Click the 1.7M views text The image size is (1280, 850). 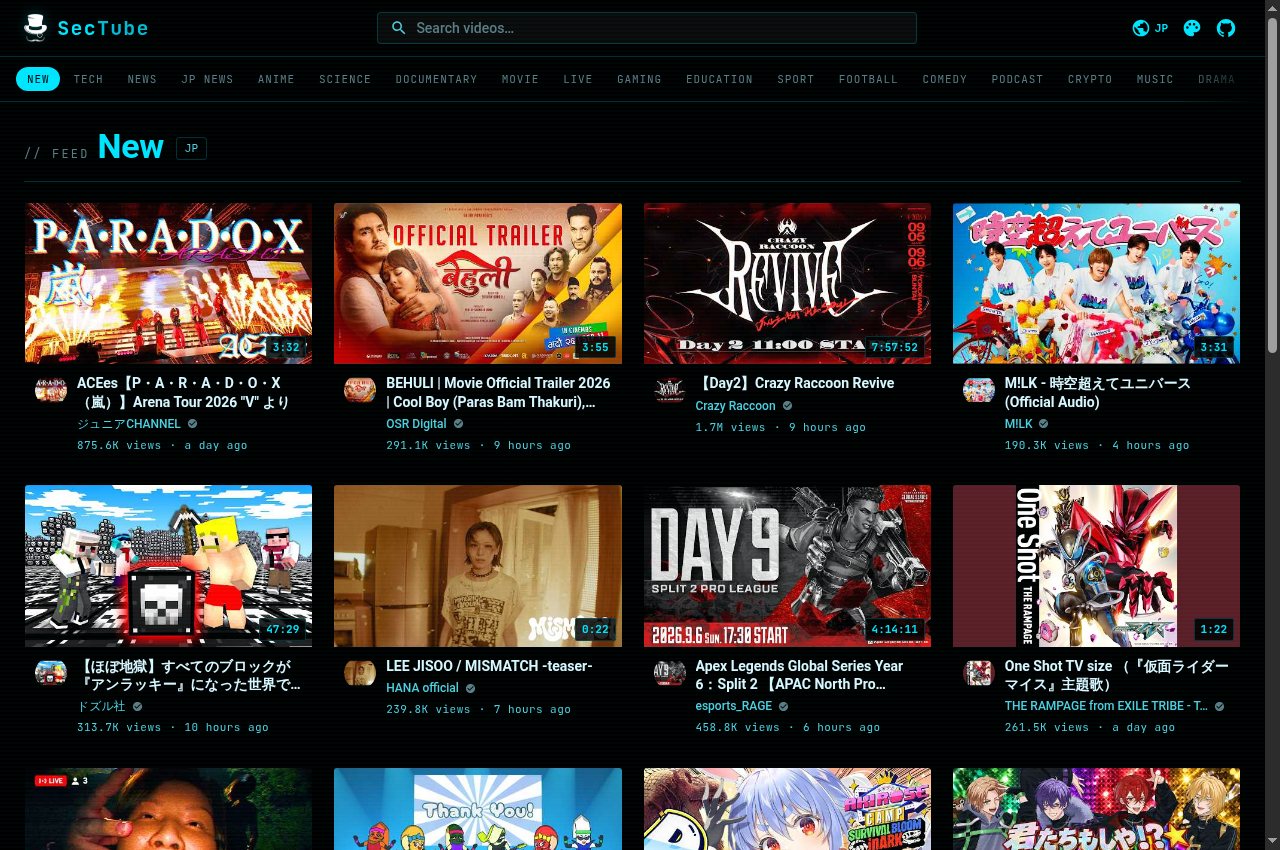tap(730, 427)
